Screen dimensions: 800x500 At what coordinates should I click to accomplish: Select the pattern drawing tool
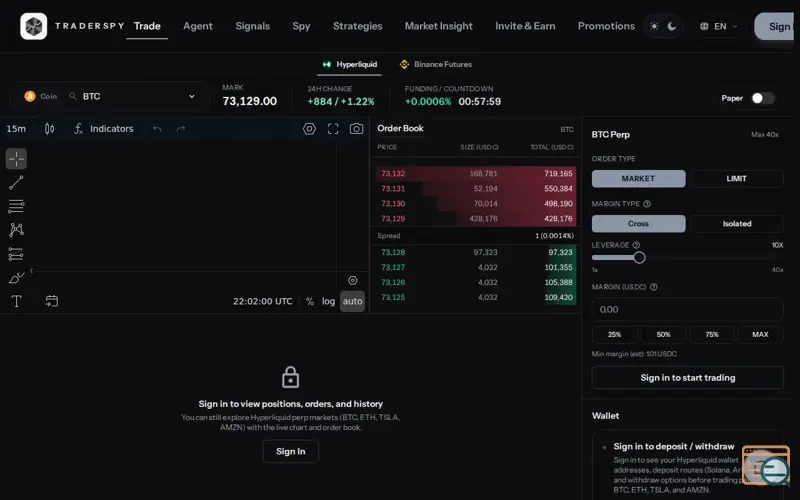(x=16, y=230)
